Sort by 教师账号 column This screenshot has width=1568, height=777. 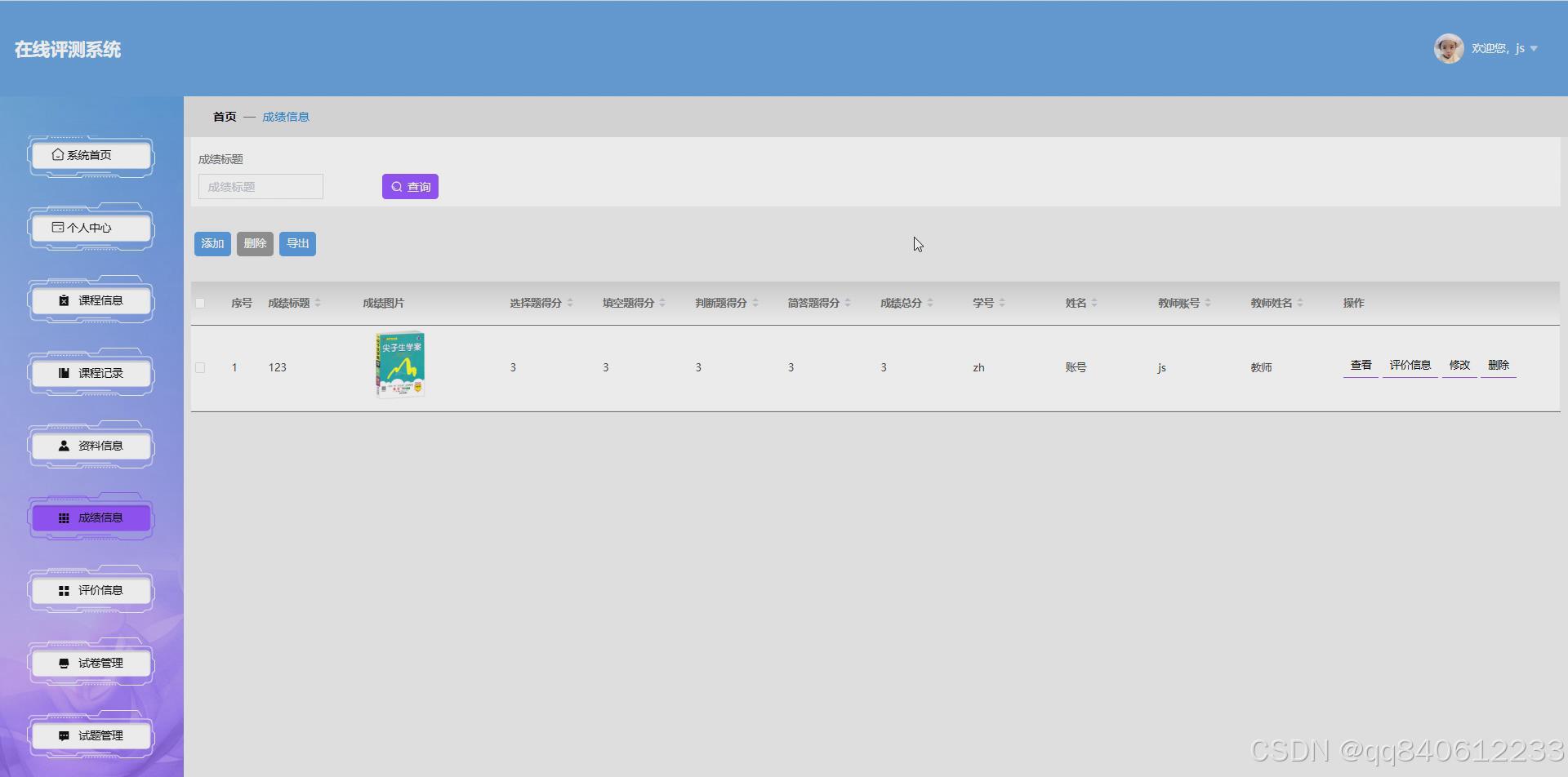[1208, 303]
